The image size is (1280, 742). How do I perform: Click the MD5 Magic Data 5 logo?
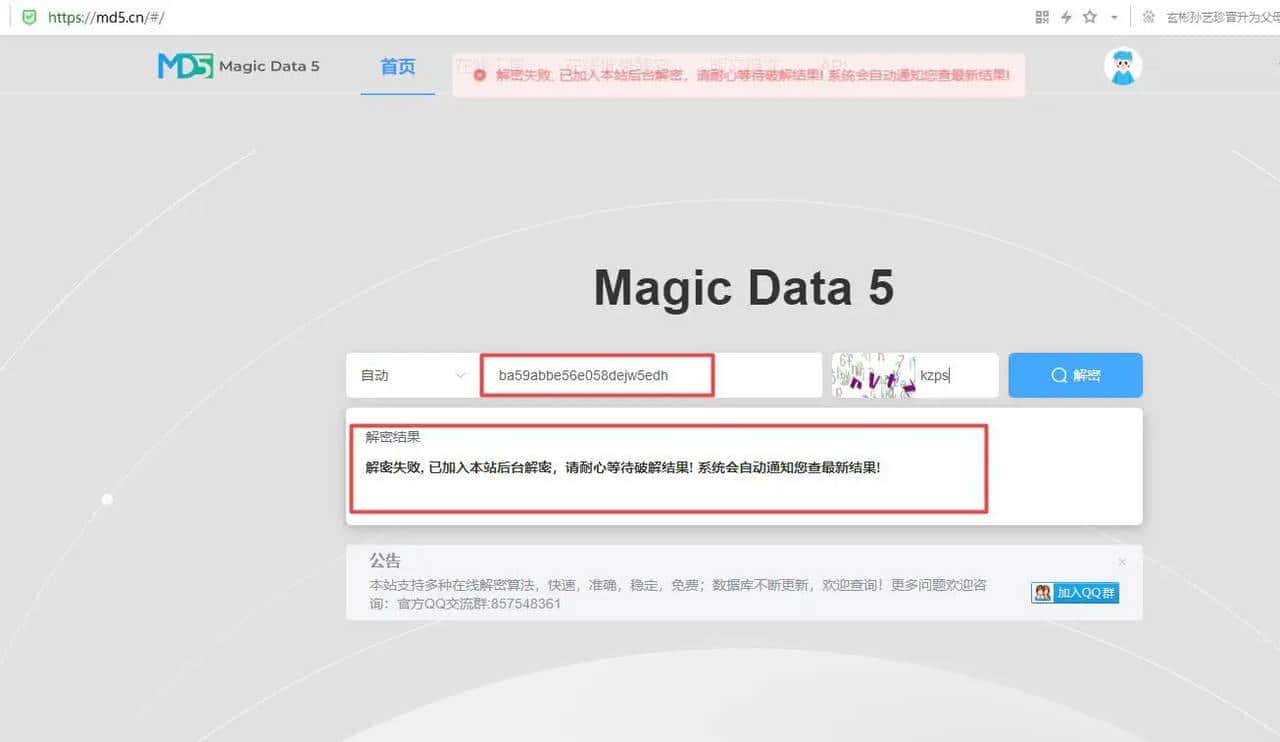click(x=238, y=65)
